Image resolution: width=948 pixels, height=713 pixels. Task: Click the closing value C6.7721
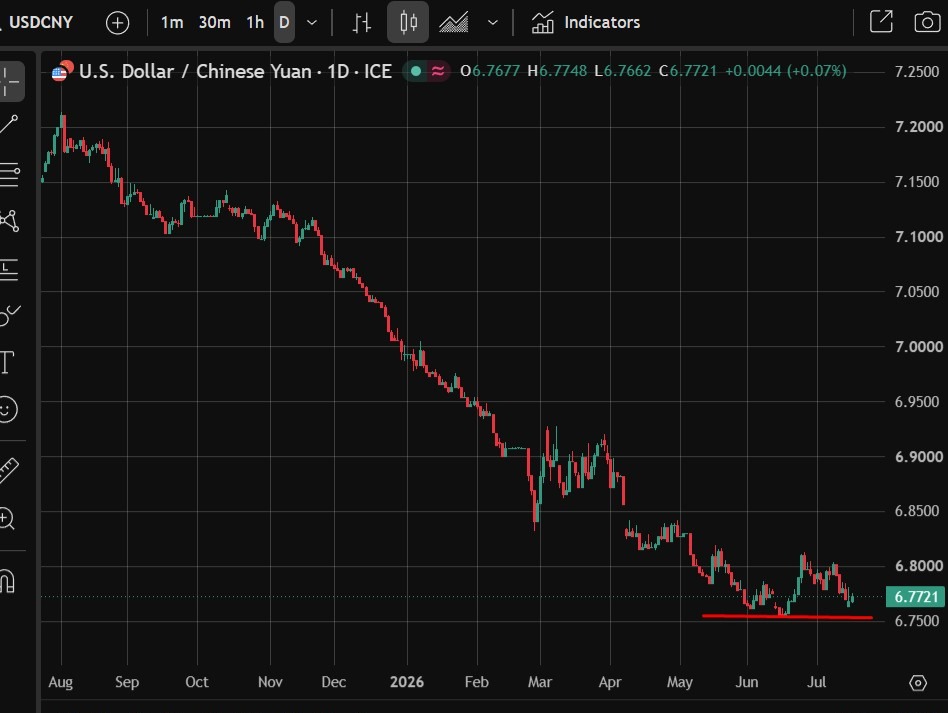[x=687, y=71]
